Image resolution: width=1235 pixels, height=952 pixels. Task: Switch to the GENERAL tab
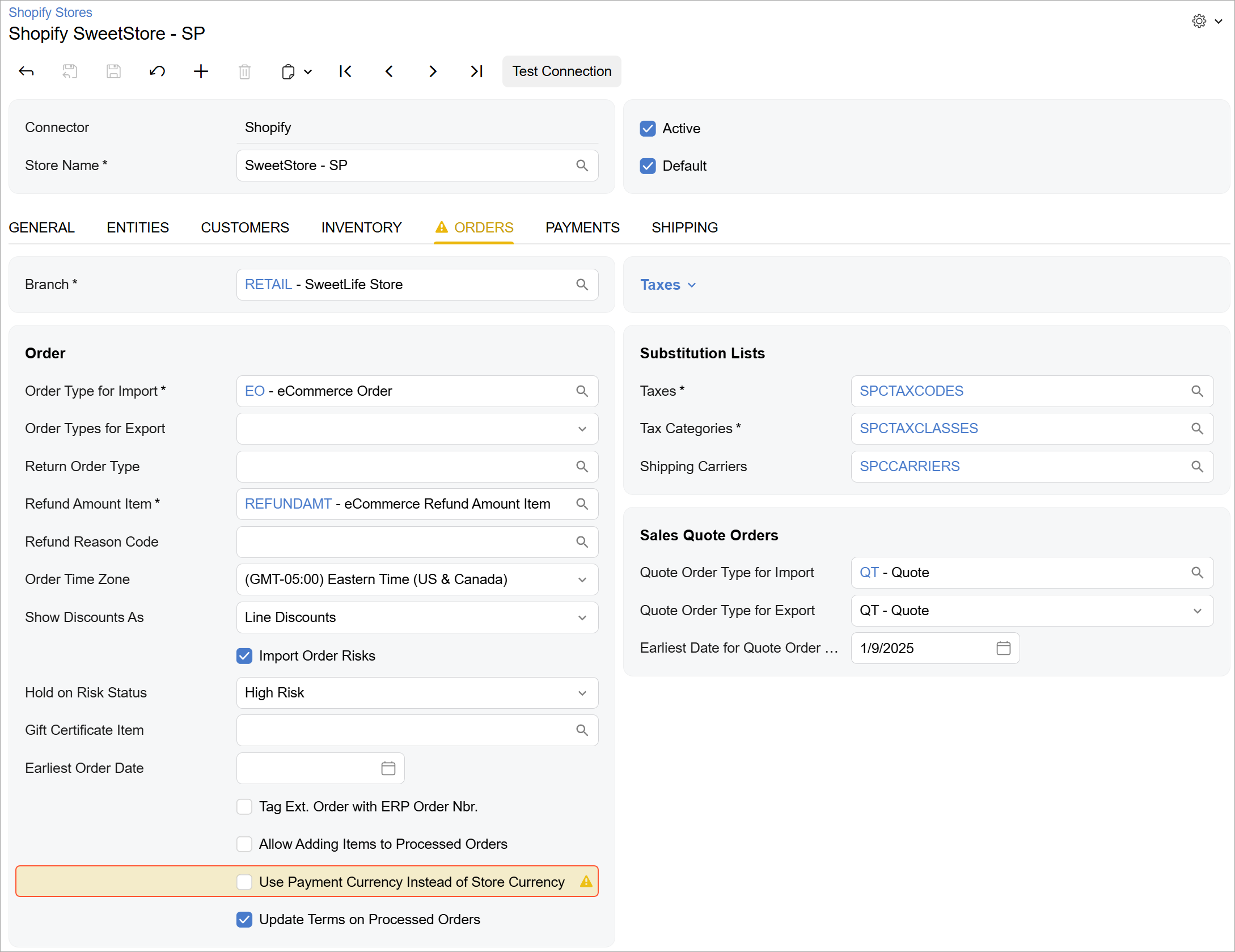point(41,228)
